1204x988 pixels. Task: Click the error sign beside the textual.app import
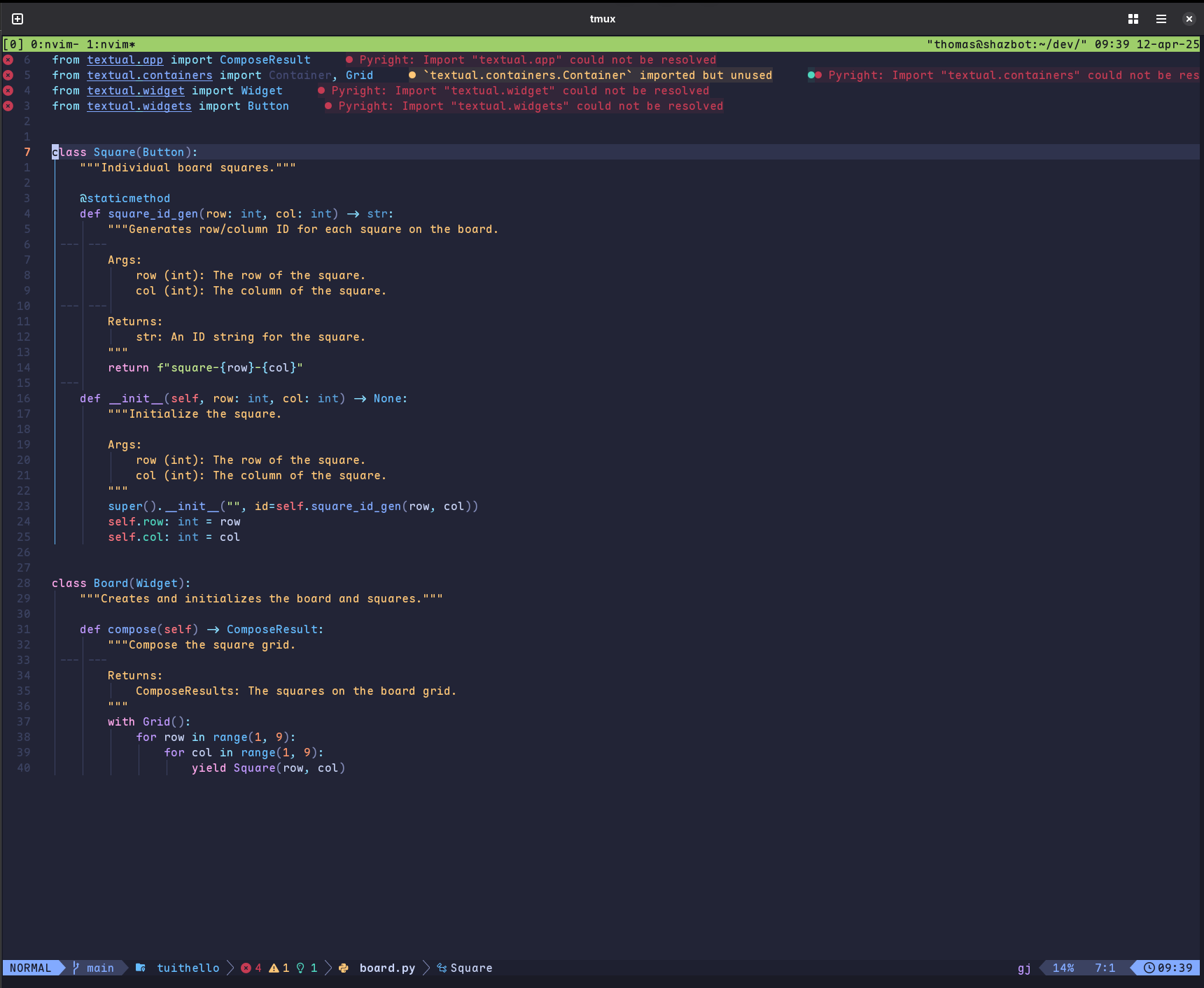pos(8,60)
